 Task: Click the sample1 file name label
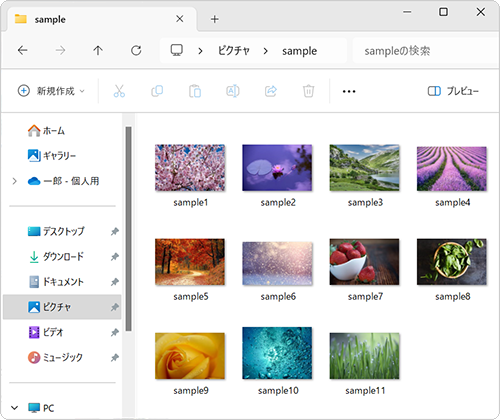coord(191,202)
